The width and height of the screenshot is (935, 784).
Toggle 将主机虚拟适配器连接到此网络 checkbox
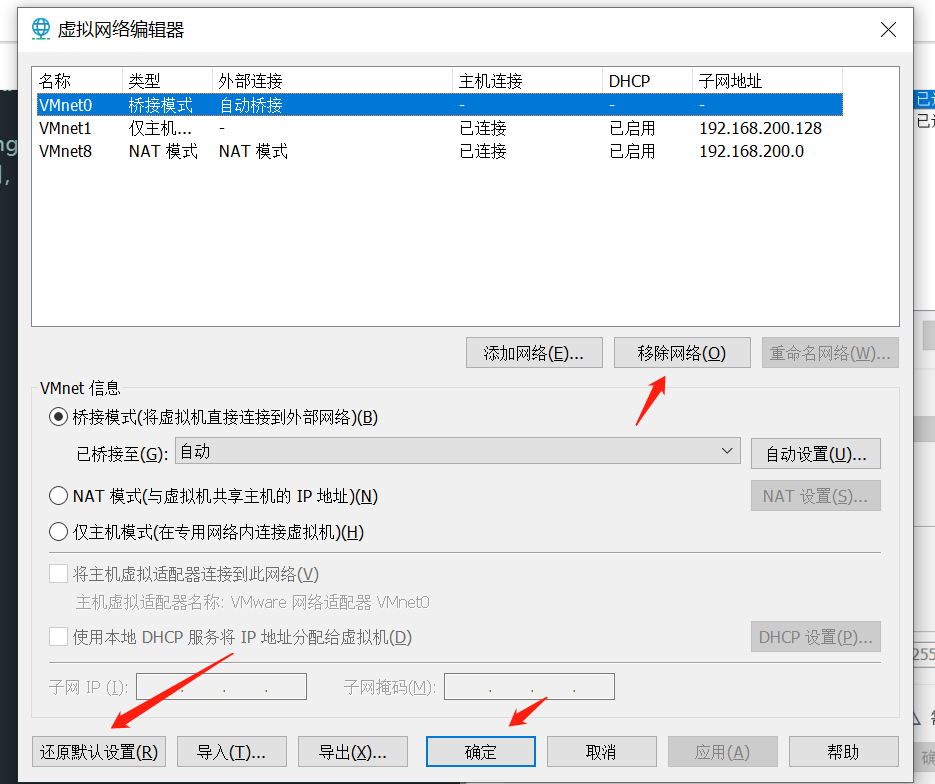[58, 574]
